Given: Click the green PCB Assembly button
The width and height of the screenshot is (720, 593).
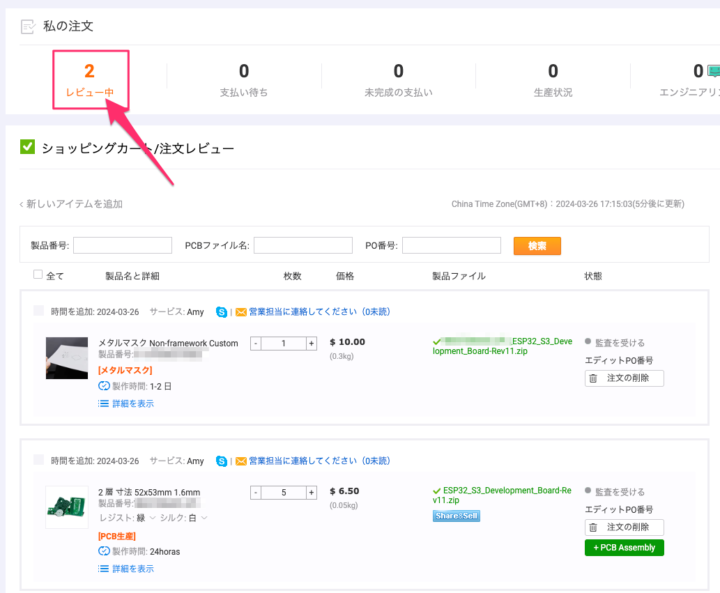Looking at the screenshot, I should coord(624,548).
